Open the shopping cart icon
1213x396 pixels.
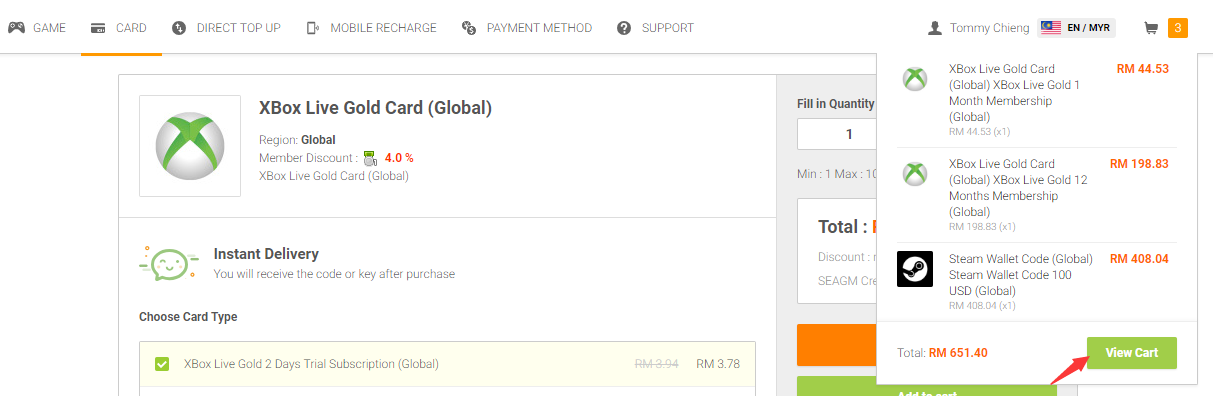pos(1150,28)
